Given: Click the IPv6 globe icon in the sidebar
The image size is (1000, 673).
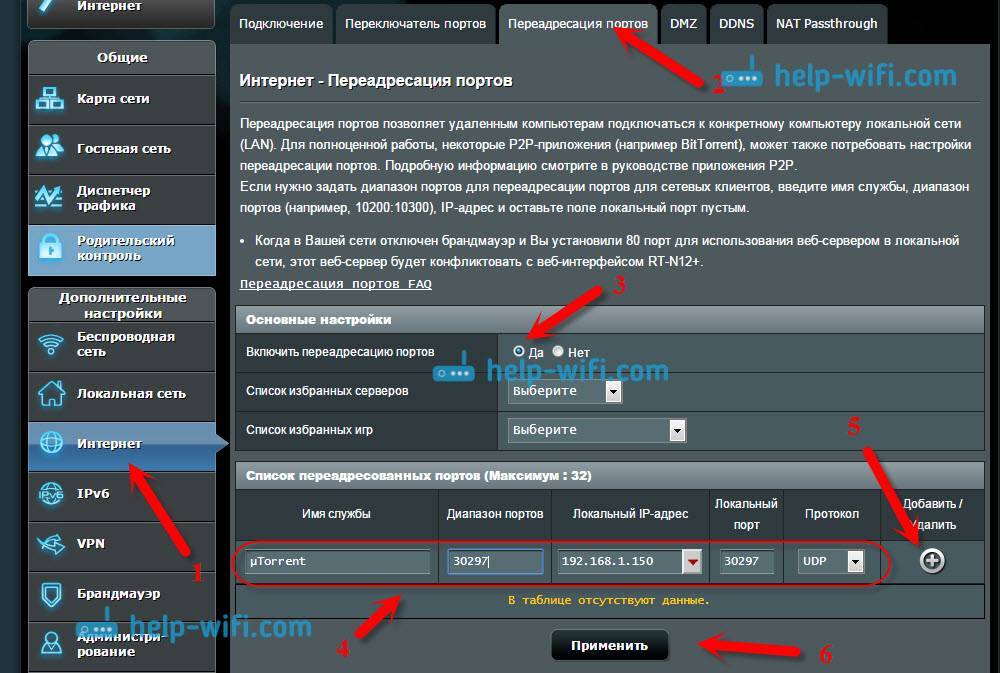Looking at the screenshot, I should point(51,493).
